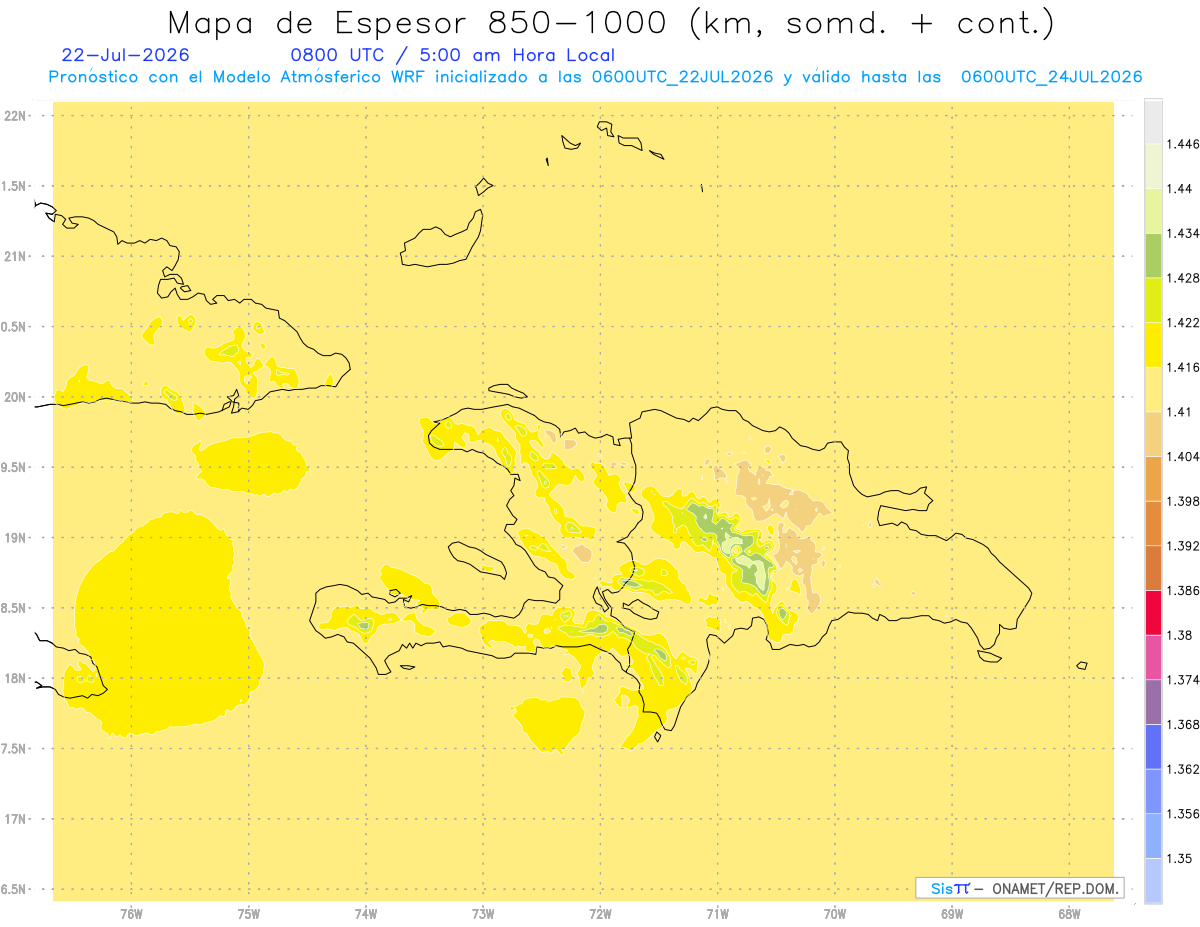This screenshot has width=1200, height=927.
Task: Click the longitude label "70W"
Action: click(x=835, y=913)
